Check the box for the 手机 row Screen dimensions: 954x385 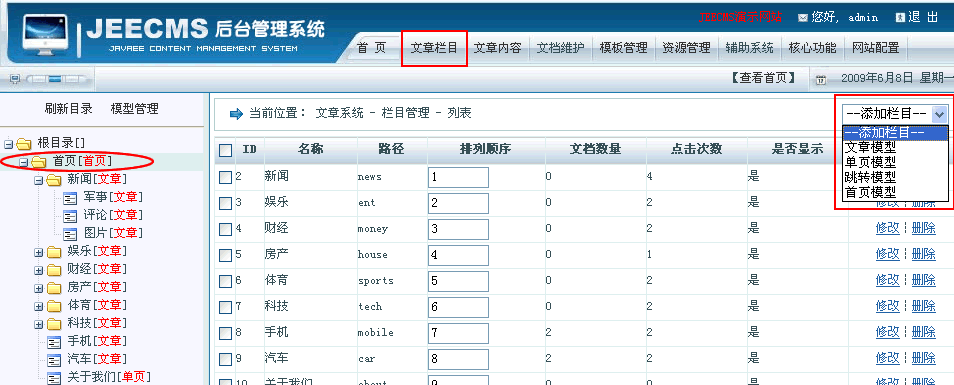(x=225, y=333)
